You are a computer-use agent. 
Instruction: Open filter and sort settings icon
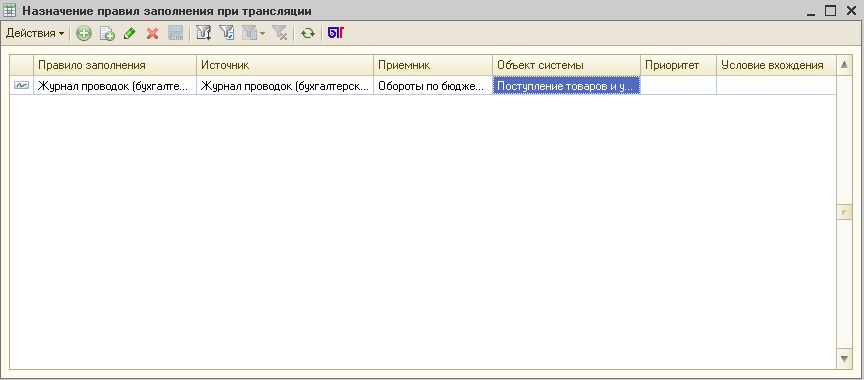[x=204, y=34]
